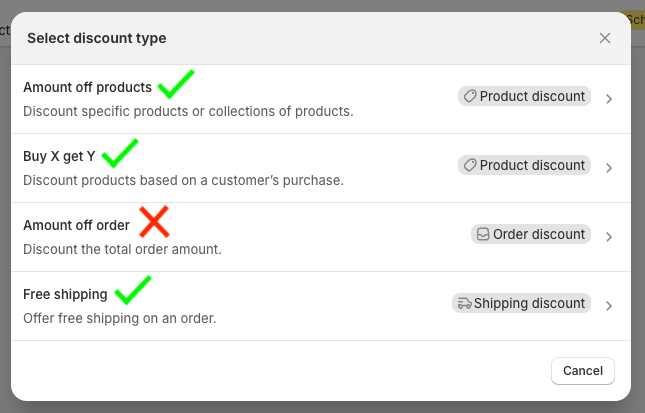The image size is (645, 413).
Task: Click the inbox icon in the Order discount badge
Action: 483,234
